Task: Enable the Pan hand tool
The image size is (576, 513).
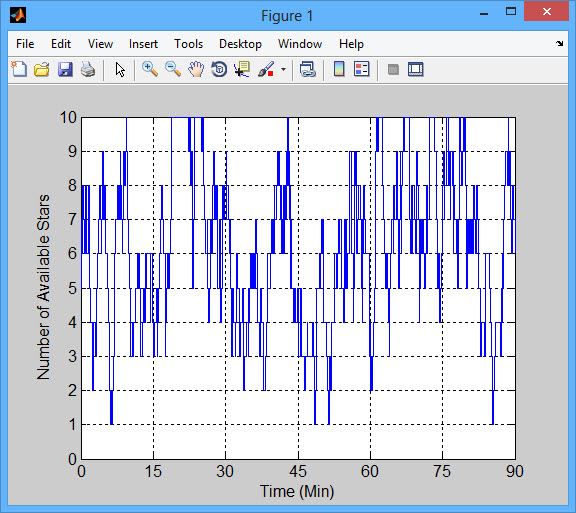Action: (x=196, y=69)
